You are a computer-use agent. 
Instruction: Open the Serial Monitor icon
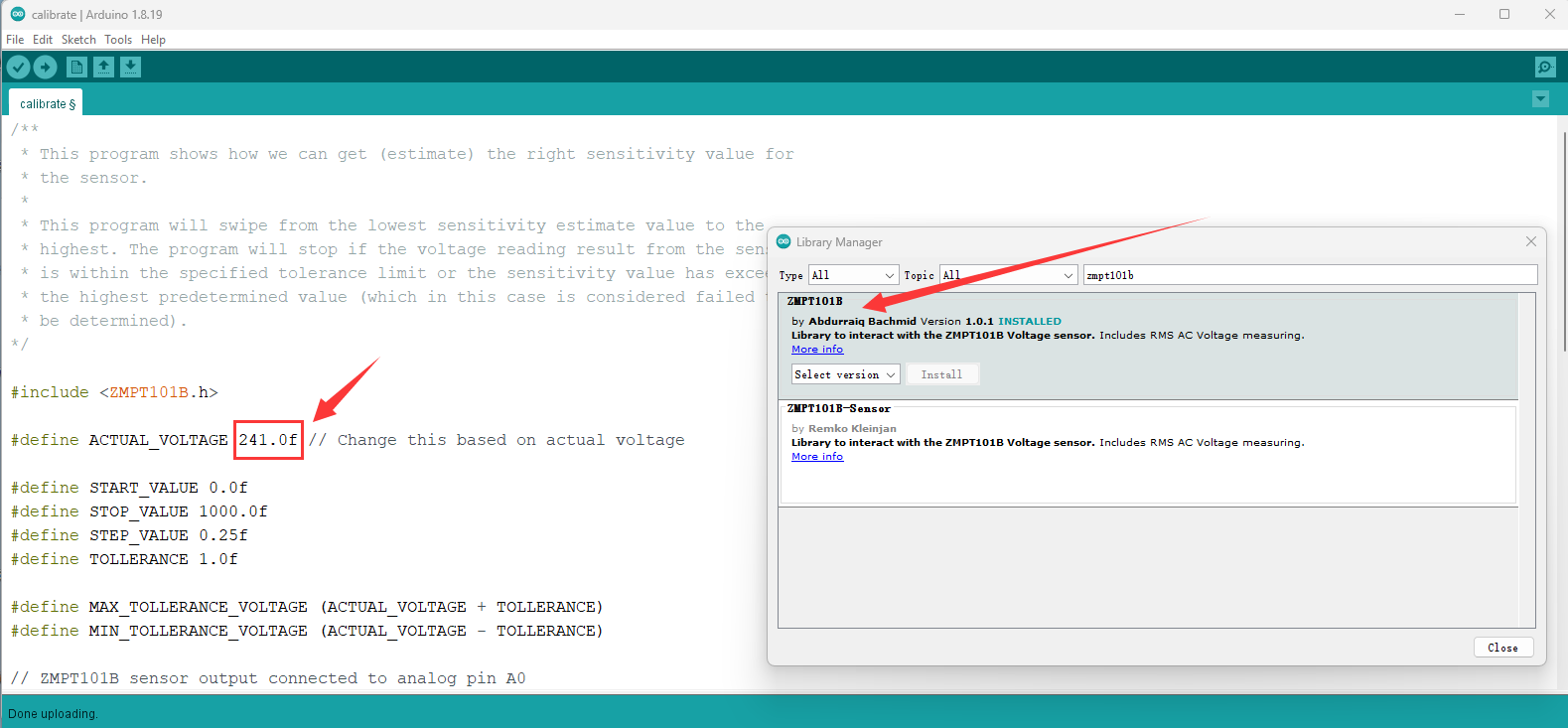pyautogui.click(x=1545, y=67)
